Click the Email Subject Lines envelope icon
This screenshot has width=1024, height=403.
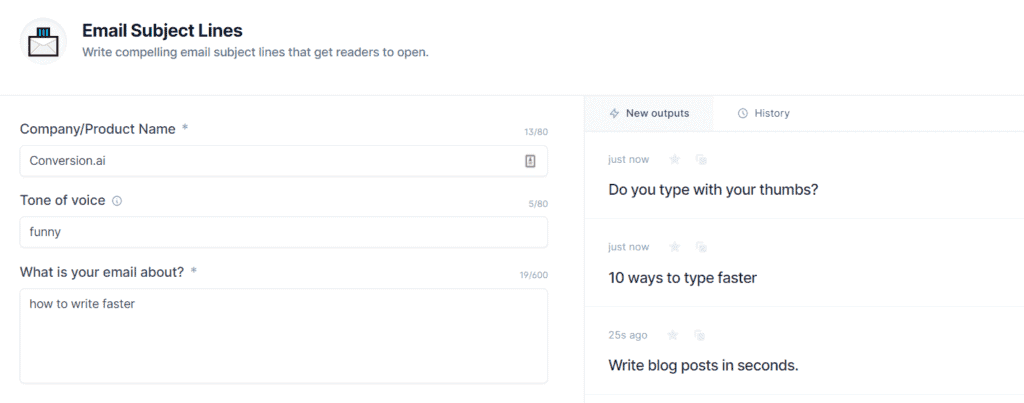43,40
